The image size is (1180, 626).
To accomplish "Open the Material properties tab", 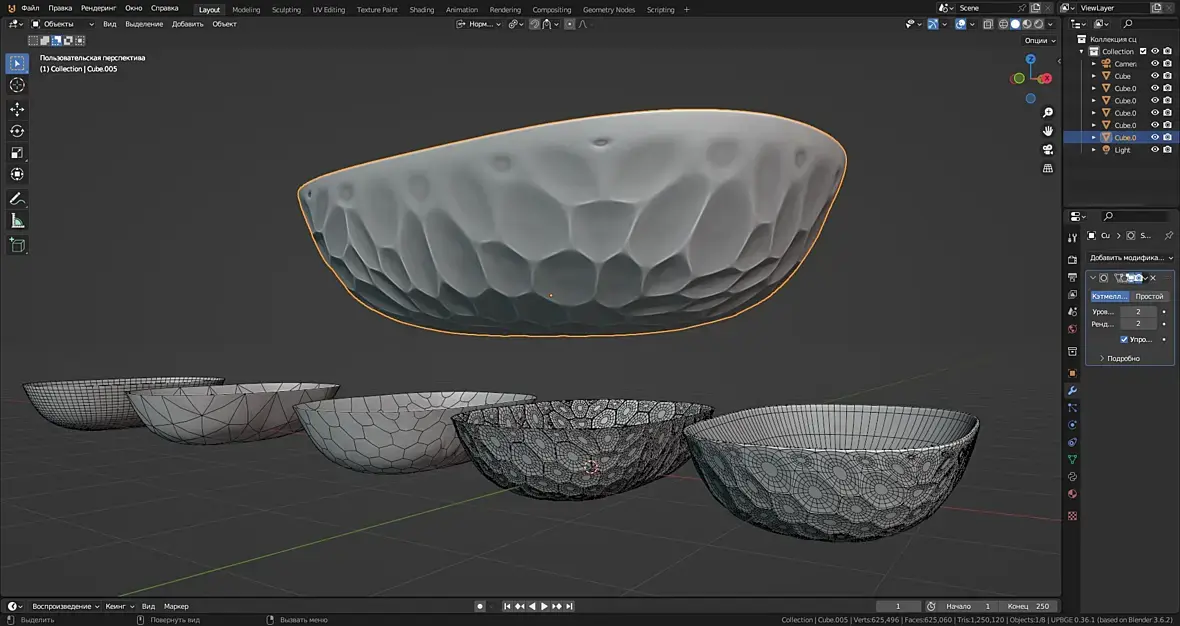I will [1072, 494].
